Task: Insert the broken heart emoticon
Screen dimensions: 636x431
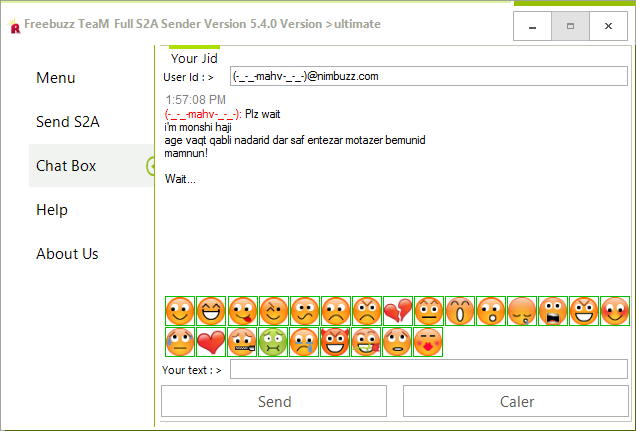Action: [398, 311]
